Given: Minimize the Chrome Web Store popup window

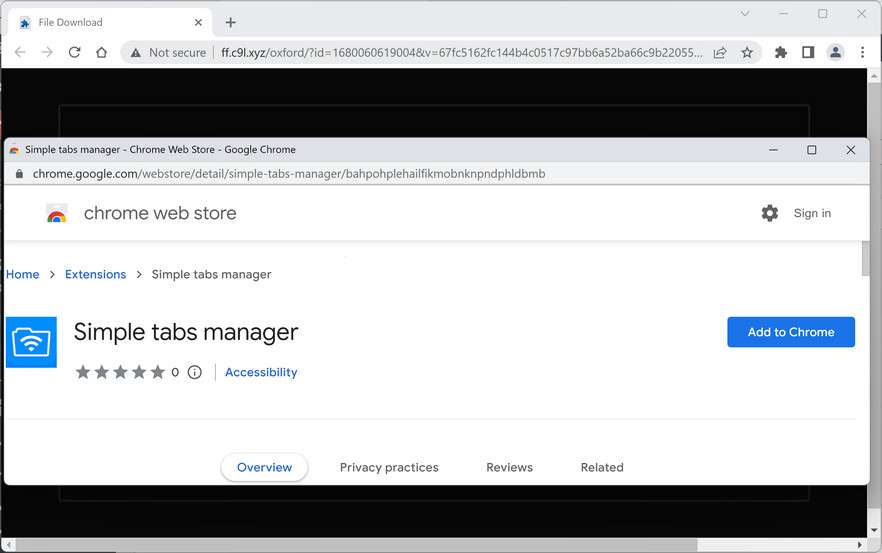Looking at the screenshot, I should 773,150.
